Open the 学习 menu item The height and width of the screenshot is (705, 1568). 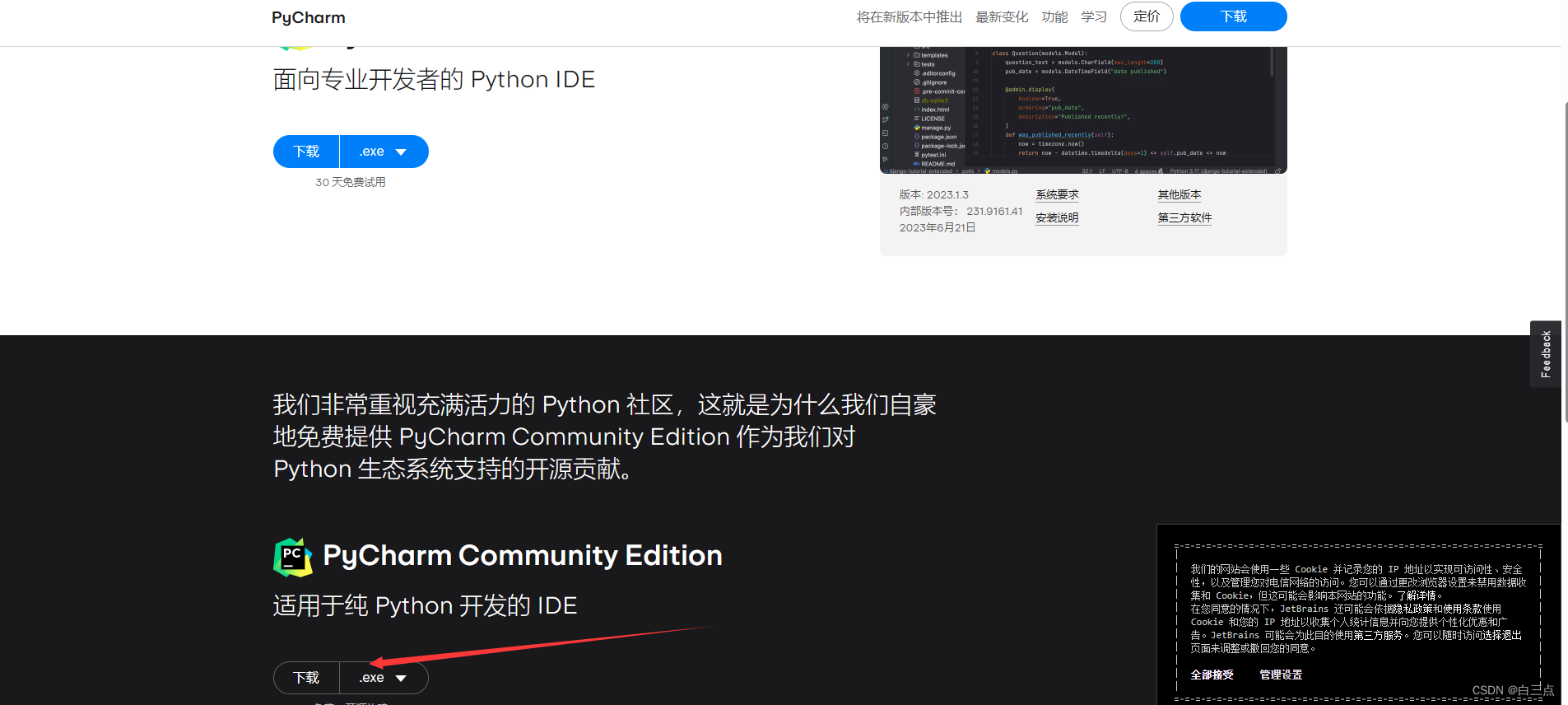coord(1094,16)
